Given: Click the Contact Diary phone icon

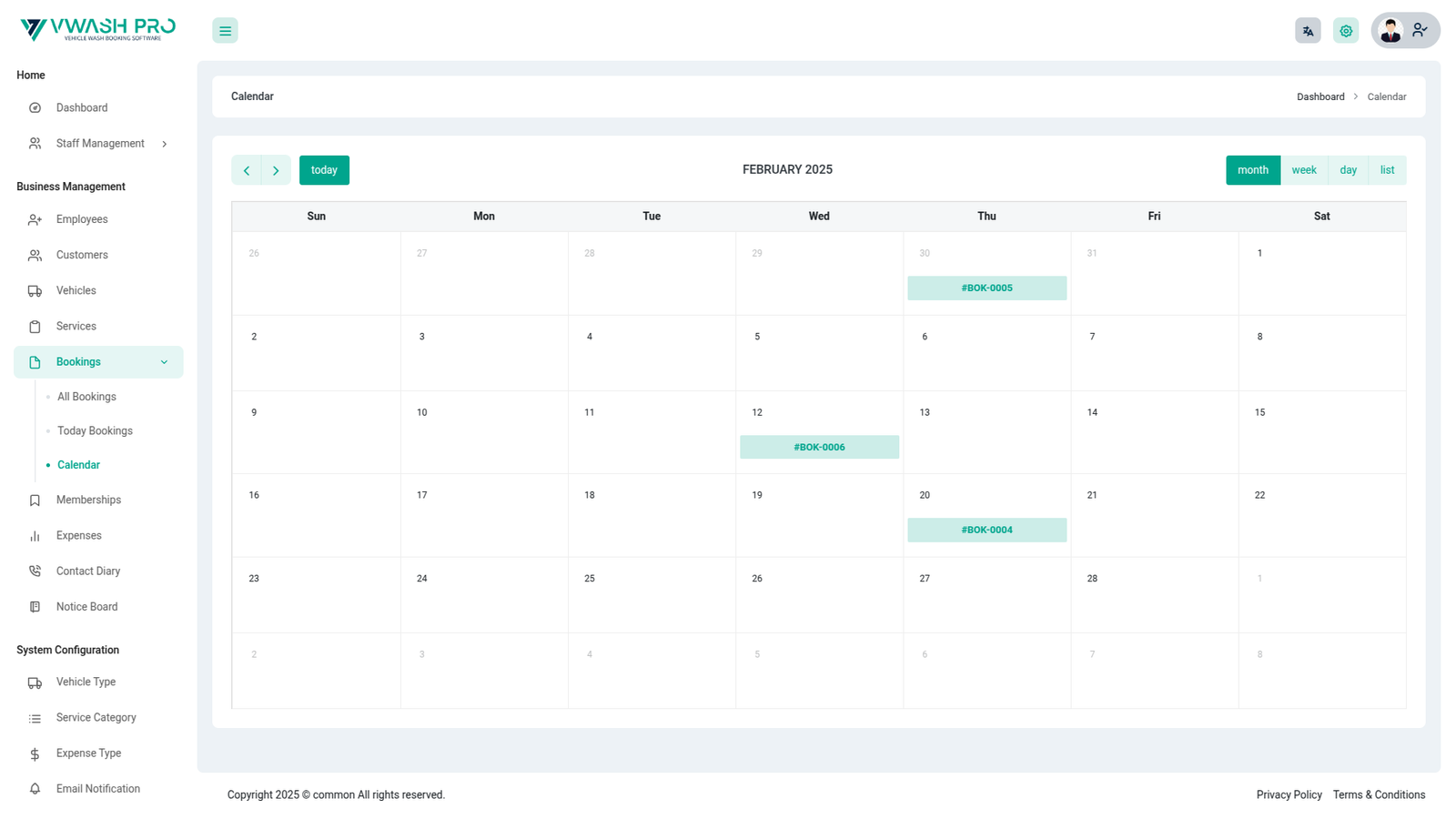Looking at the screenshot, I should [x=35, y=571].
